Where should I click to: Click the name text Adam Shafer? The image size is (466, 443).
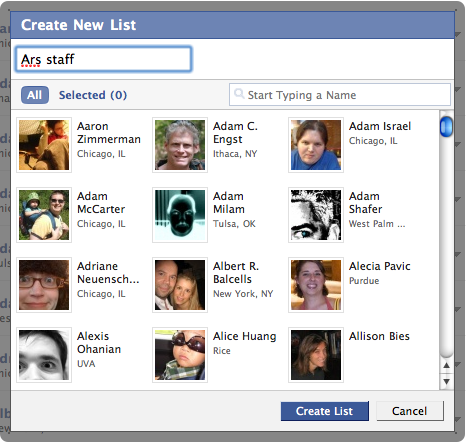(x=366, y=203)
